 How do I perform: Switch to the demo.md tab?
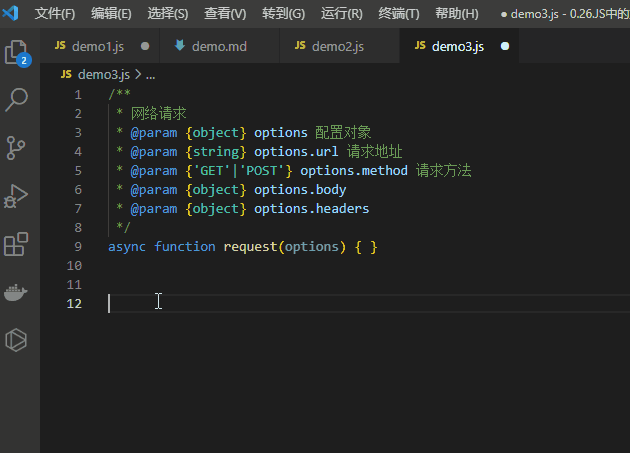[219, 46]
